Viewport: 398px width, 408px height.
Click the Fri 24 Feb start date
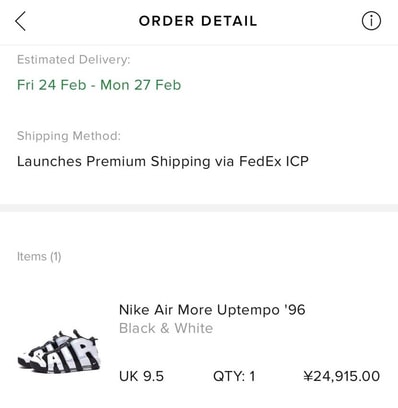tap(52, 85)
